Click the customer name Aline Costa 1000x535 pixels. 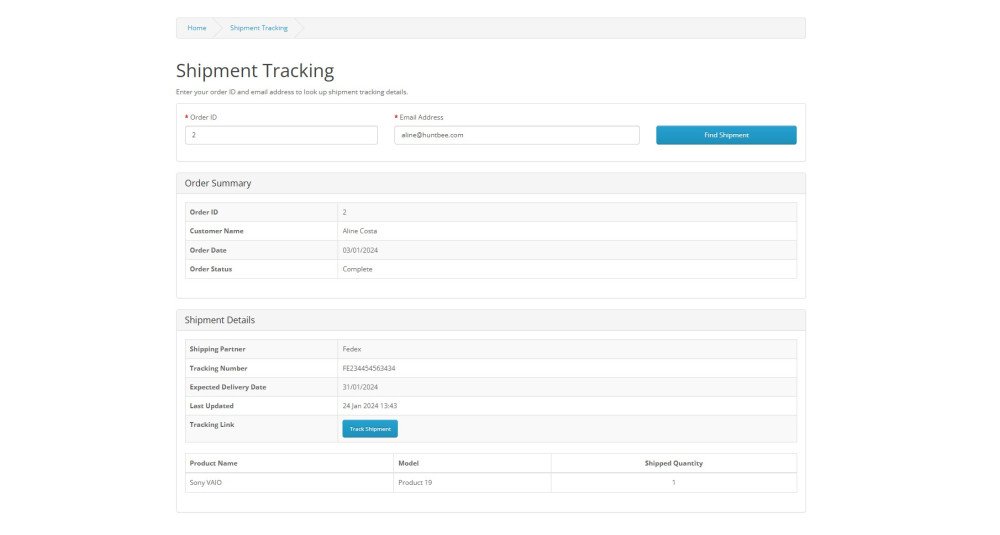tap(360, 231)
